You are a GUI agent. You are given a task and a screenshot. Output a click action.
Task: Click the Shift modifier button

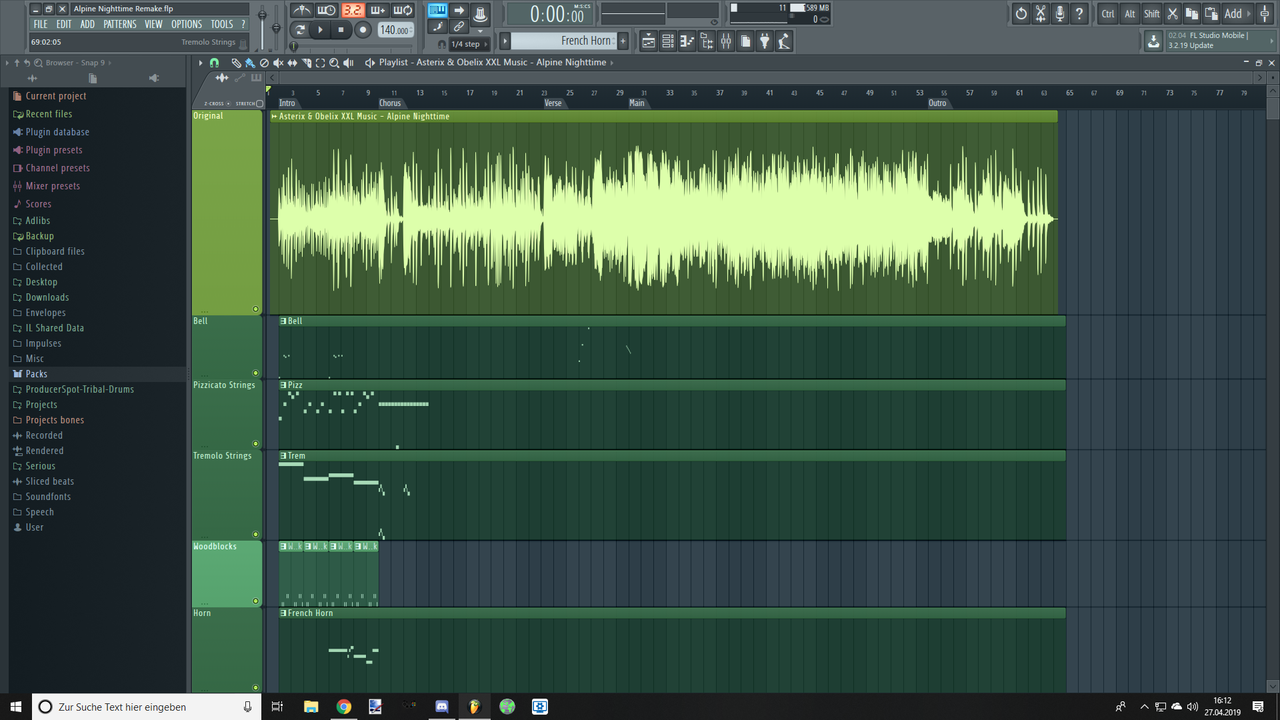point(1152,14)
